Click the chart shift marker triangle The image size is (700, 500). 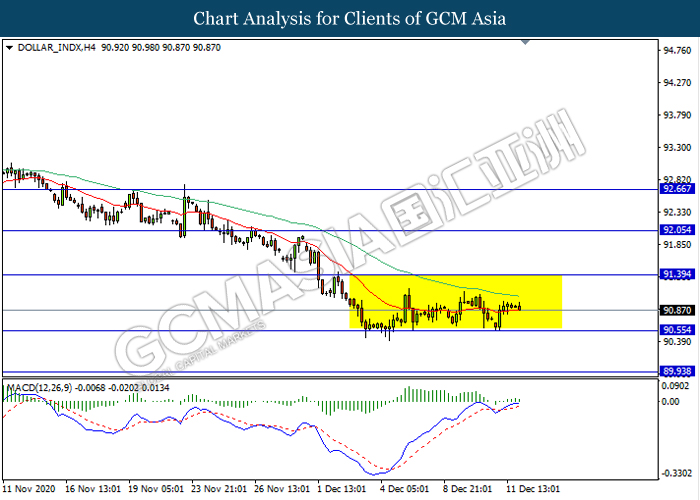point(525,42)
